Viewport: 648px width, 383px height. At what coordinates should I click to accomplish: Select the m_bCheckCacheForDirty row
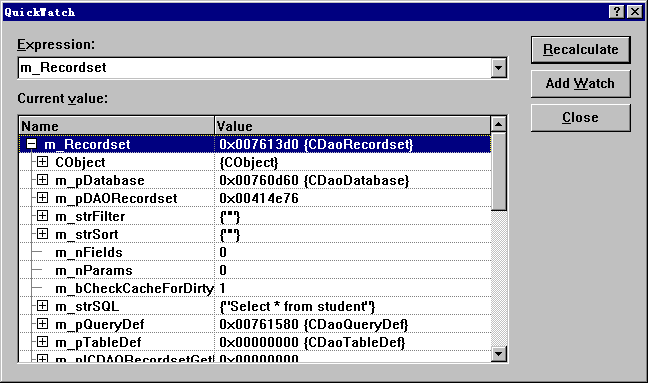pyautogui.click(x=255, y=288)
